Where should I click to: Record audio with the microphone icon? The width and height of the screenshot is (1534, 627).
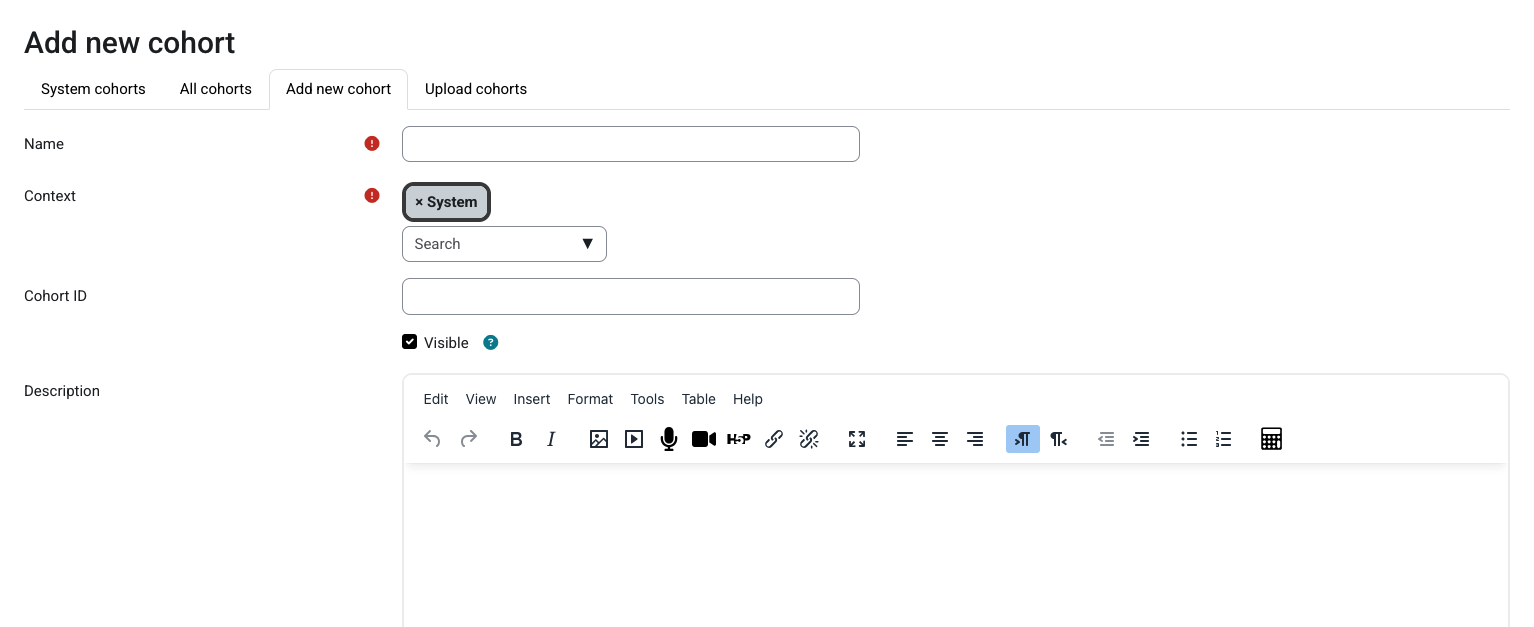(668, 439)
